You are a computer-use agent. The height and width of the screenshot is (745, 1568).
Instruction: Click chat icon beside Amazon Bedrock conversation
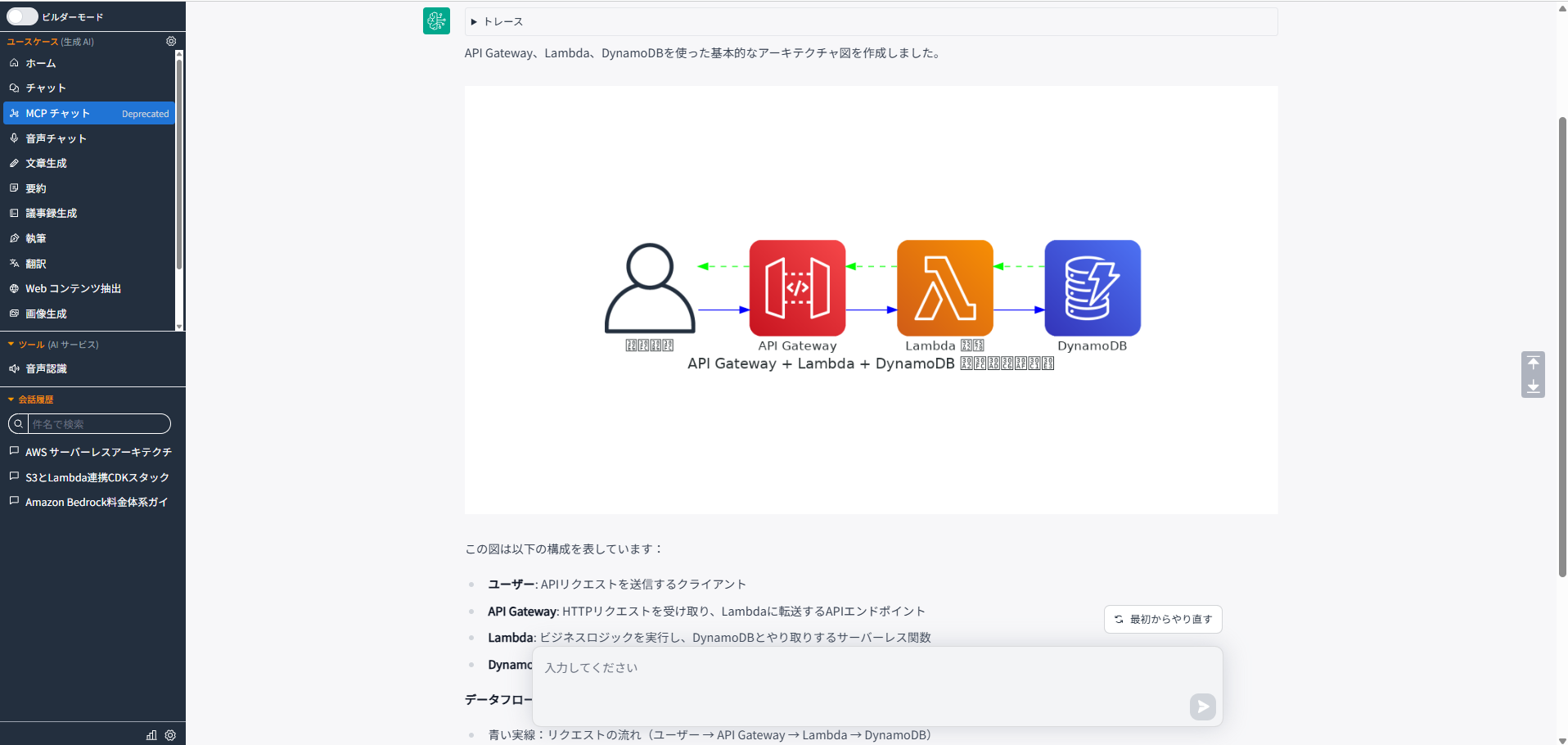pos(14,501)
